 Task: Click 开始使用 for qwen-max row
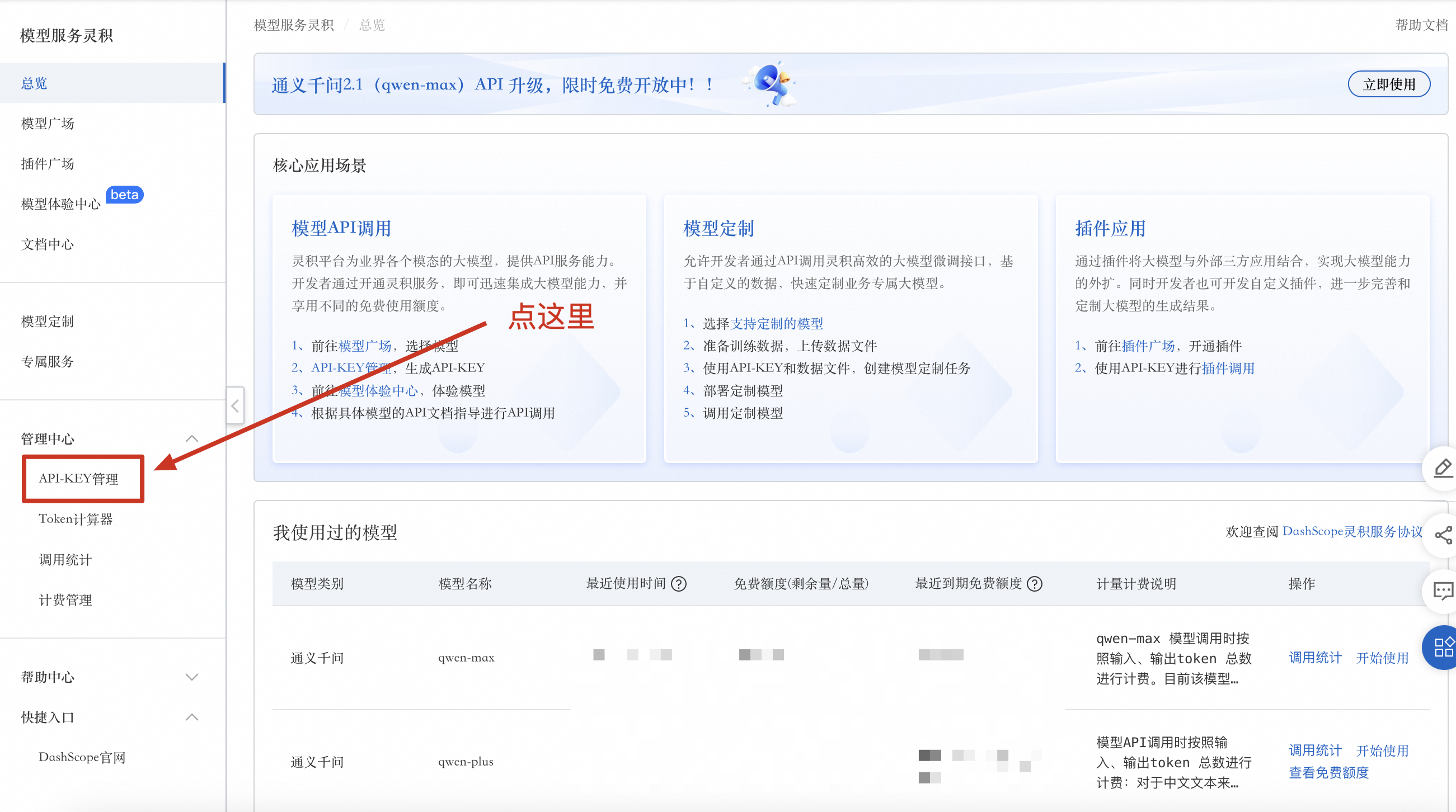[x=1382, y=658]
